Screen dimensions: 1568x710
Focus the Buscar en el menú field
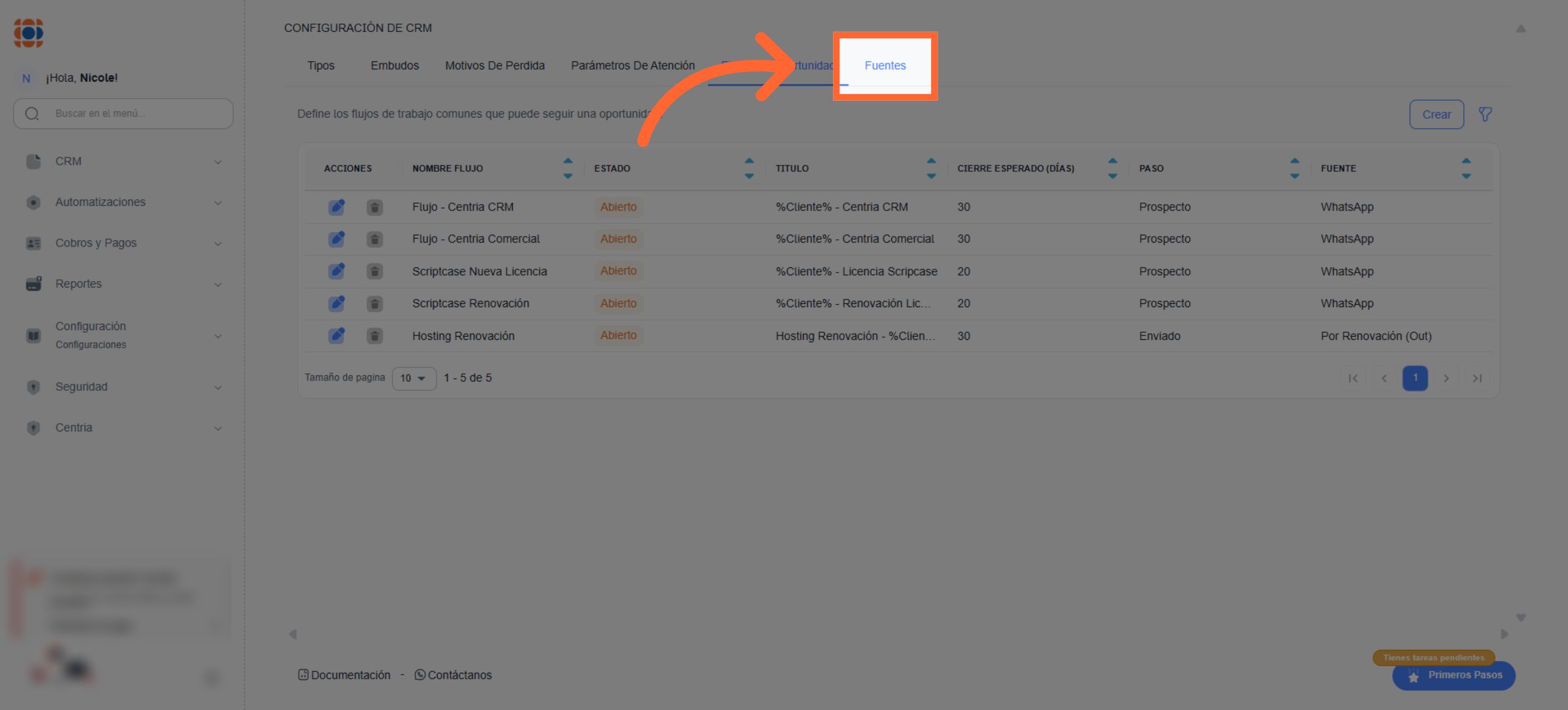[x=131, y=114]
